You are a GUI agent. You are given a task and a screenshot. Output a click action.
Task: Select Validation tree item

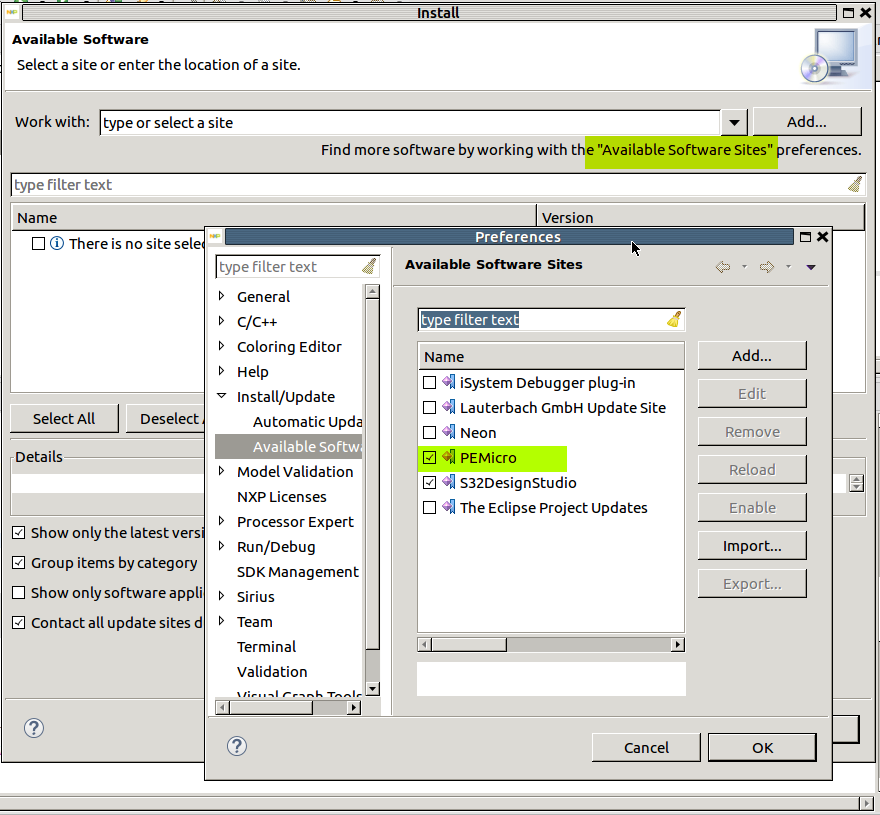pyautogui.click(x=272, y=672)
